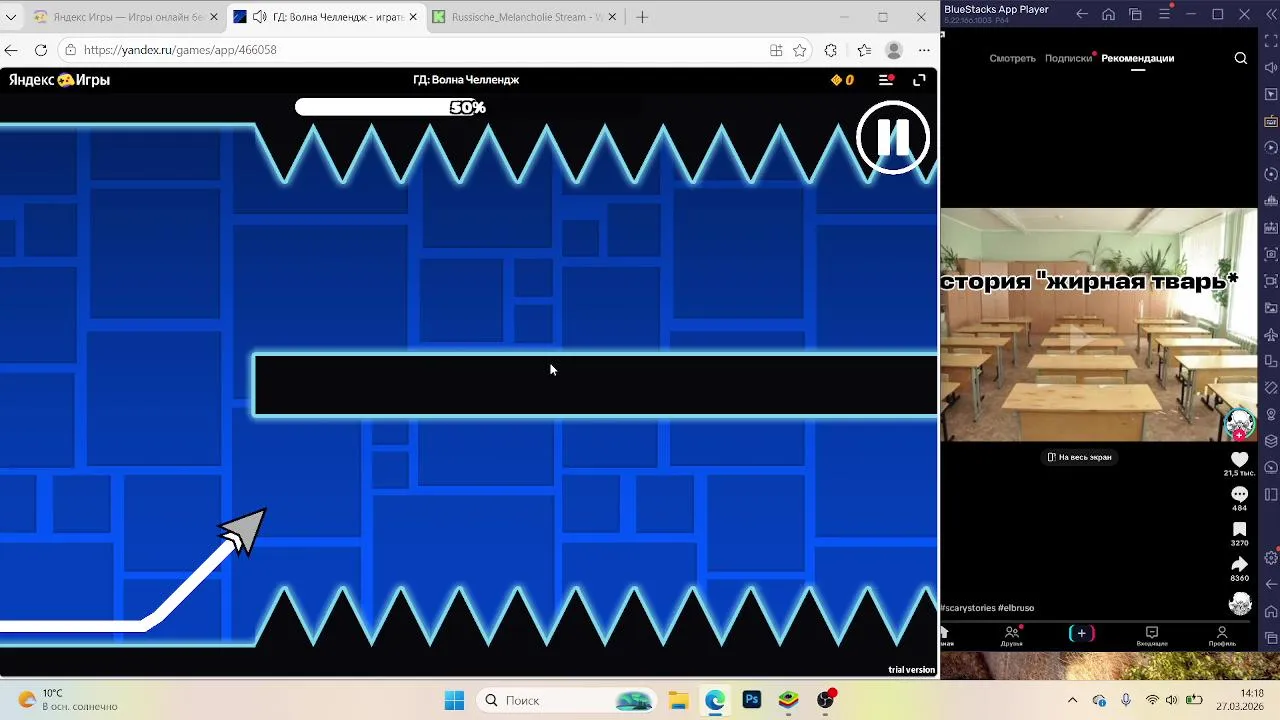The height and width of the screenshot is (720, 1280).
Task: Open BlueStacks from the taskbar
Action: [x=789, y=700]
